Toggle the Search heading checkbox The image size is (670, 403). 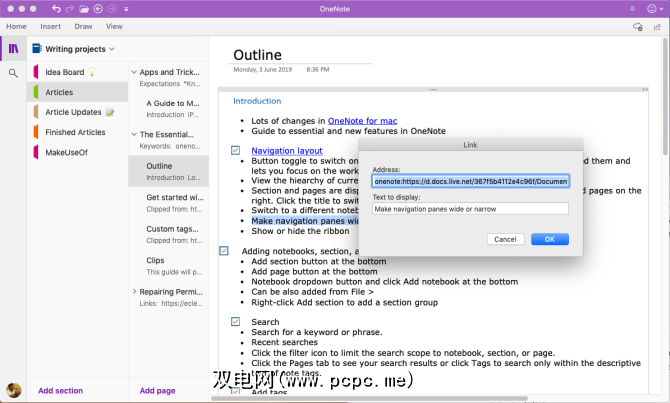coord(235,321)
